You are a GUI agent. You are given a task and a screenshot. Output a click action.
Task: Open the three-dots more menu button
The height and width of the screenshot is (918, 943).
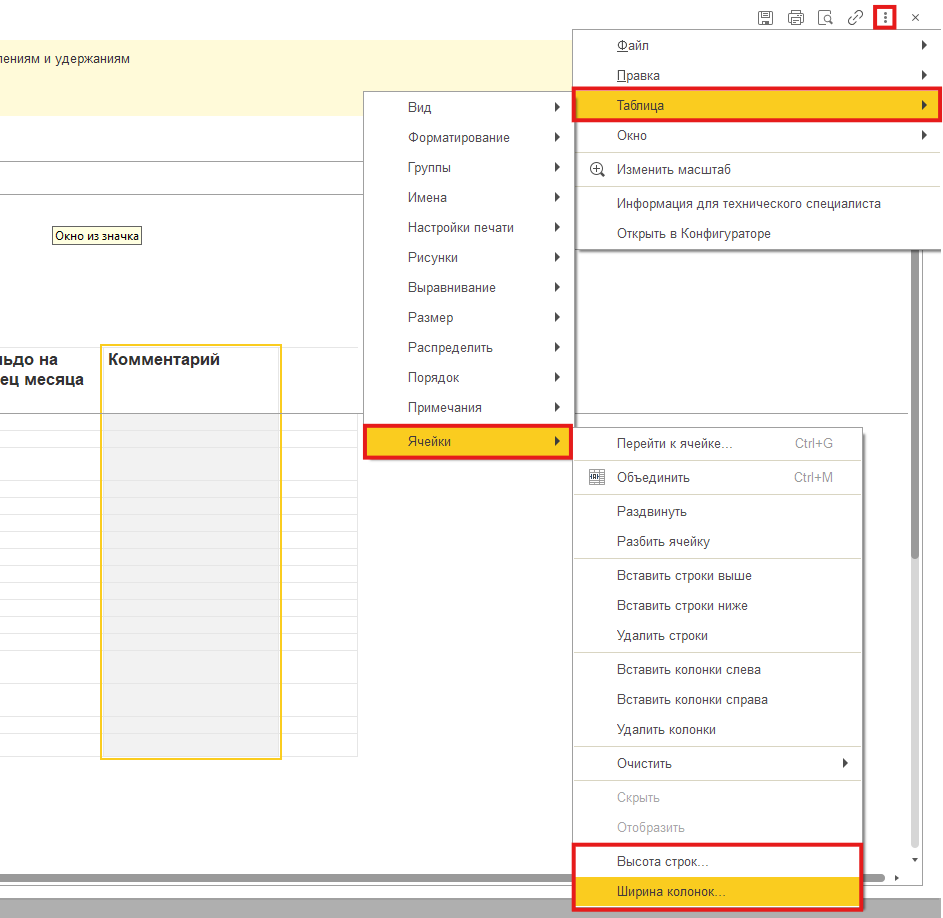tap(885, 17)
